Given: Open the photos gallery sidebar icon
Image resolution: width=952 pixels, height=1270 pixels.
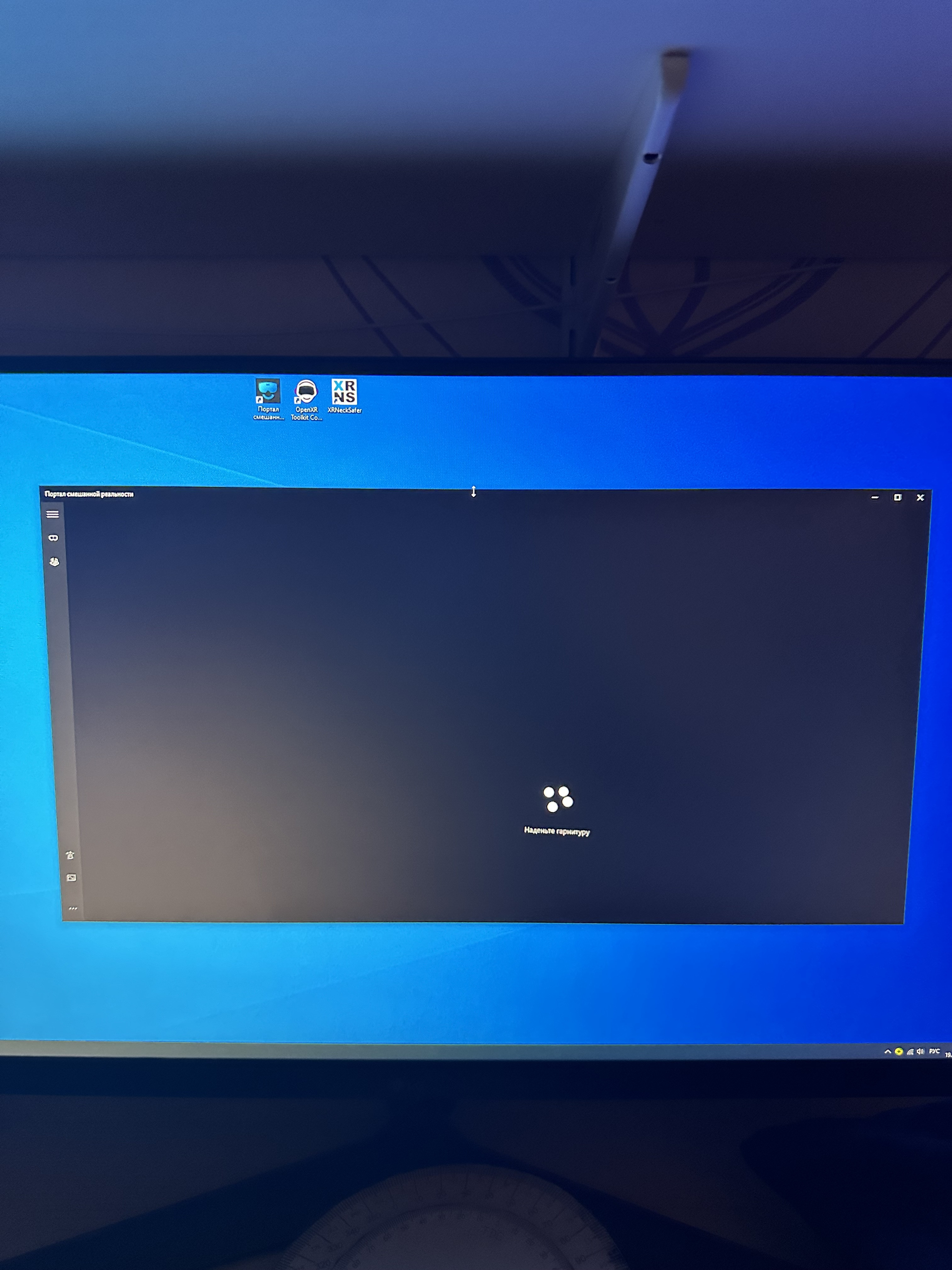Looking at the screenshot, I should 72,878.
